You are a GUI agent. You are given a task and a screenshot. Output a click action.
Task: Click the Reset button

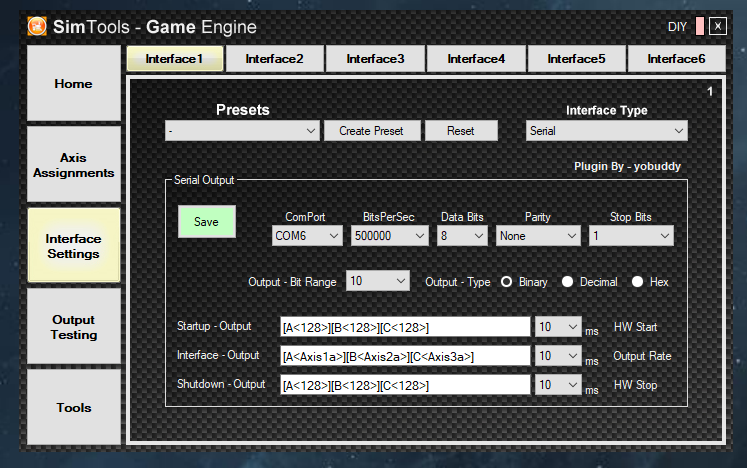coord(461,131)
